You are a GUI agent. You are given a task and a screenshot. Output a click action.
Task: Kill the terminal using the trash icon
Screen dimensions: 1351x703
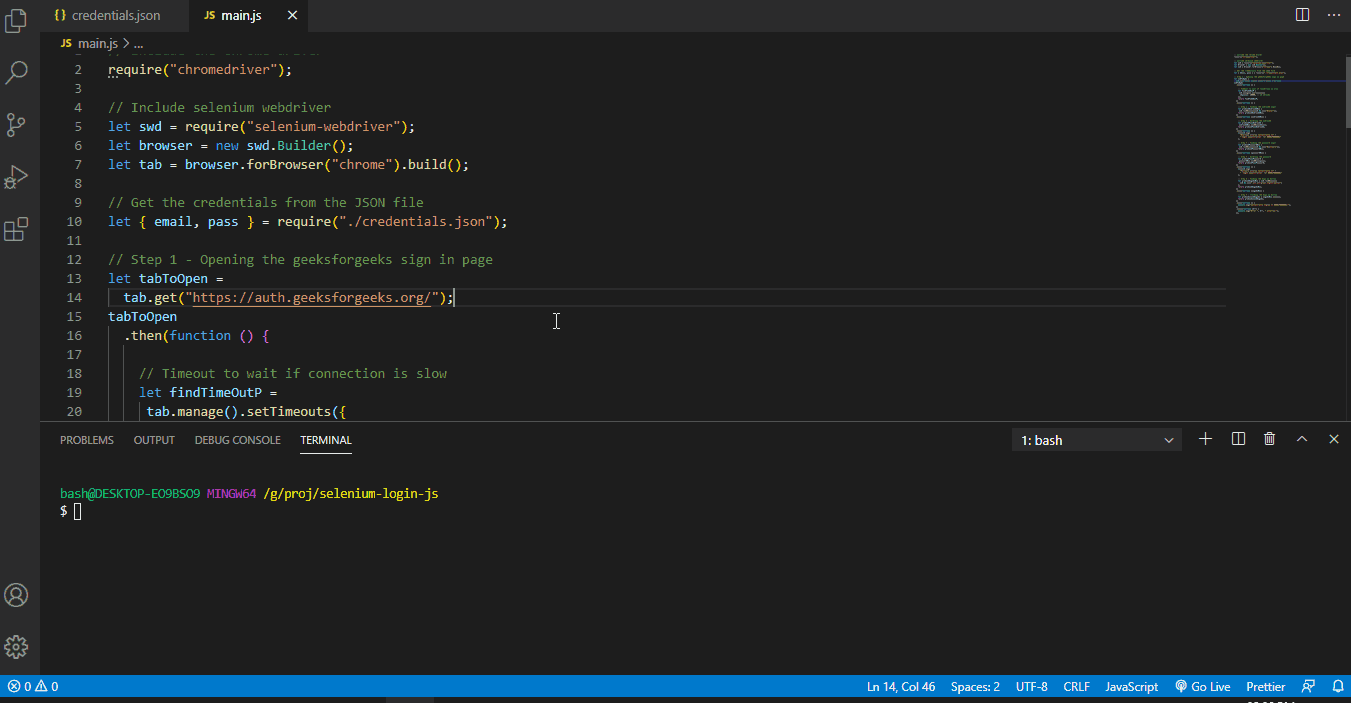[x=1269, y=438]
